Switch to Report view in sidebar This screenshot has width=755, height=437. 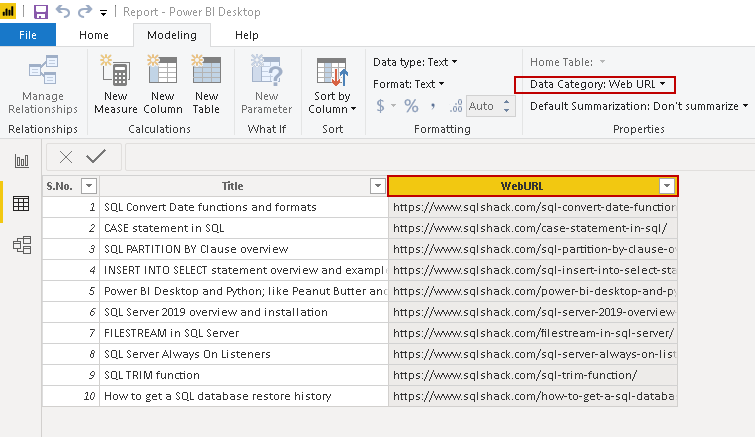tap(21, 161)
